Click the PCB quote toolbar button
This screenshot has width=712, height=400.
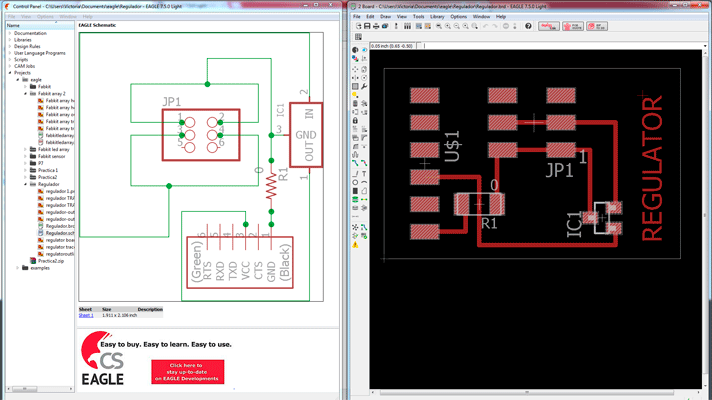[573, 26]
